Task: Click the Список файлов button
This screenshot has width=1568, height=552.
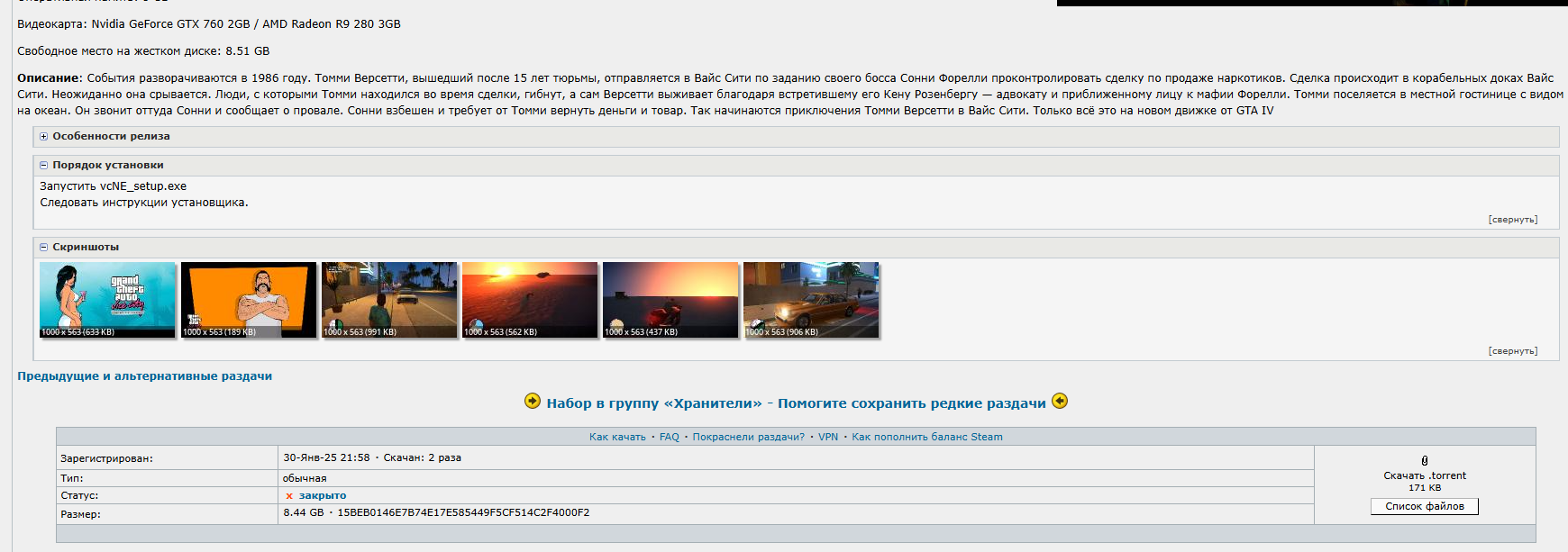Action: click(1425, 507)
